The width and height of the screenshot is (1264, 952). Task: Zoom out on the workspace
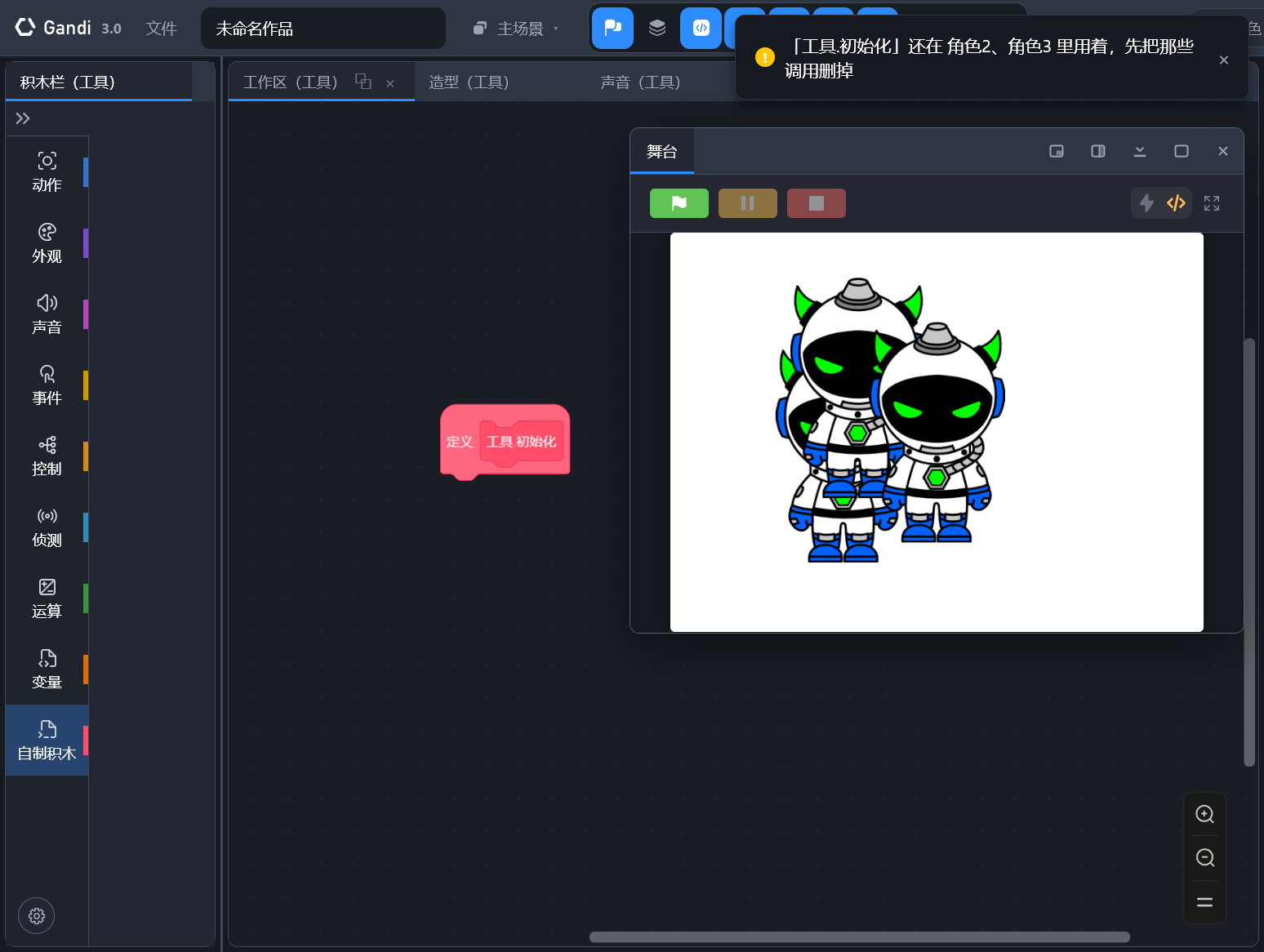(1205, 858)
